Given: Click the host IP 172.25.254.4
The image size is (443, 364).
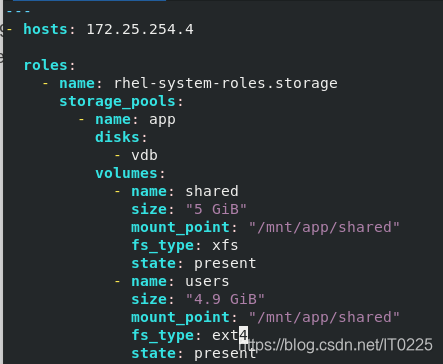Looking at the screenshot, I should (x=140, y=29).
